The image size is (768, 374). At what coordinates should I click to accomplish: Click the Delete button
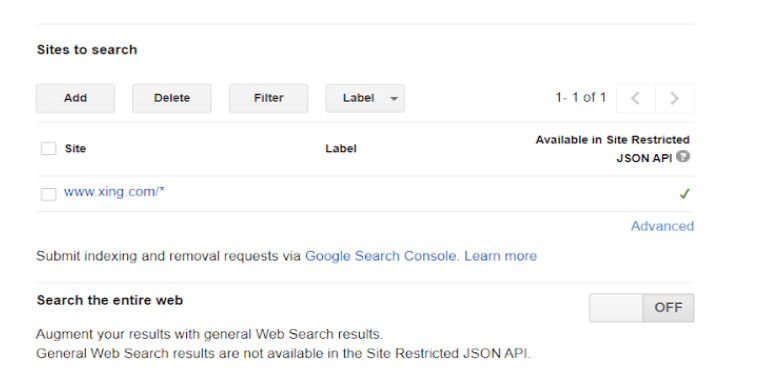[172, 98]
